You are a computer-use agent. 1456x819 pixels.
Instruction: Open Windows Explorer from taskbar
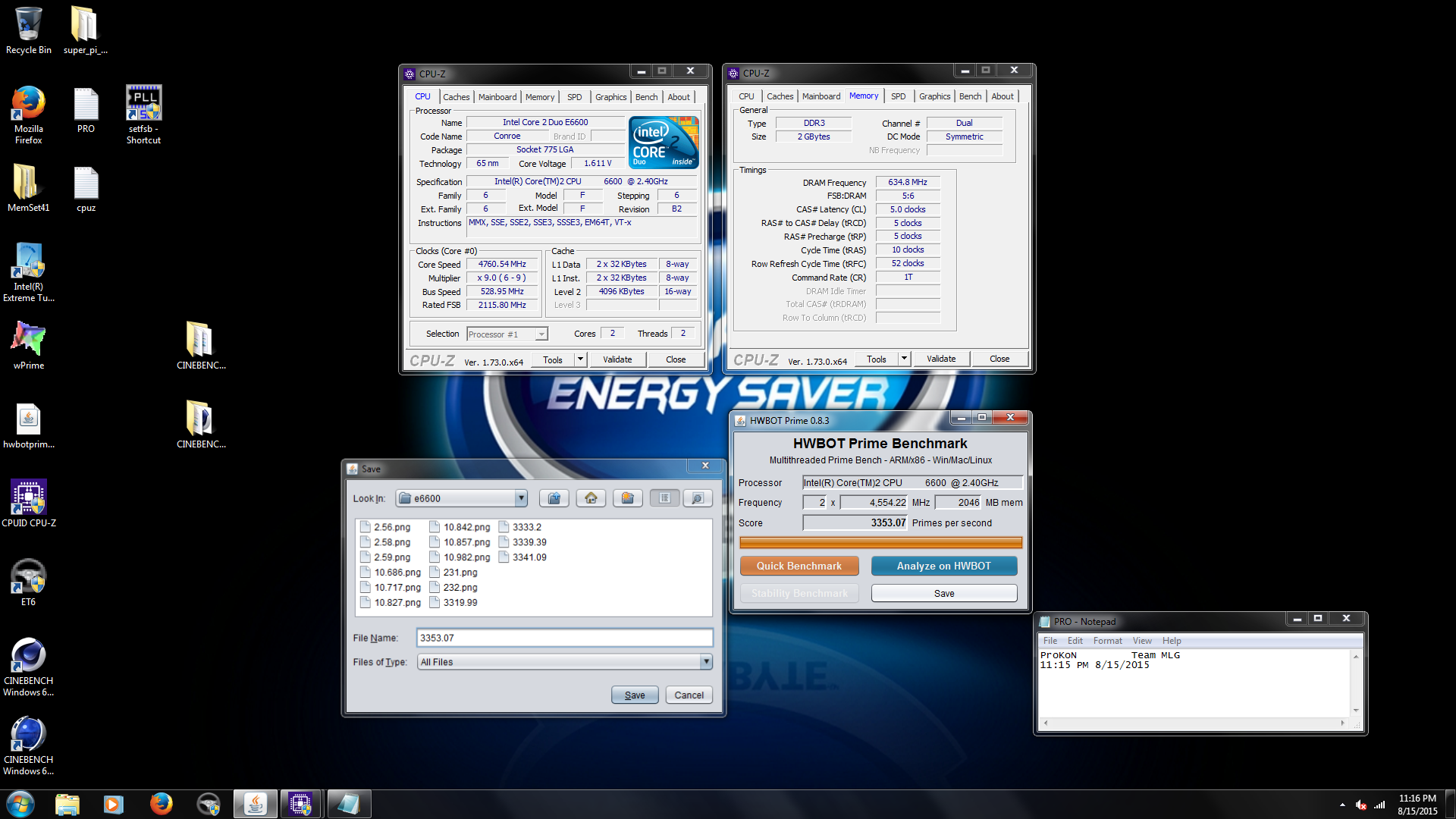point(67,804)
